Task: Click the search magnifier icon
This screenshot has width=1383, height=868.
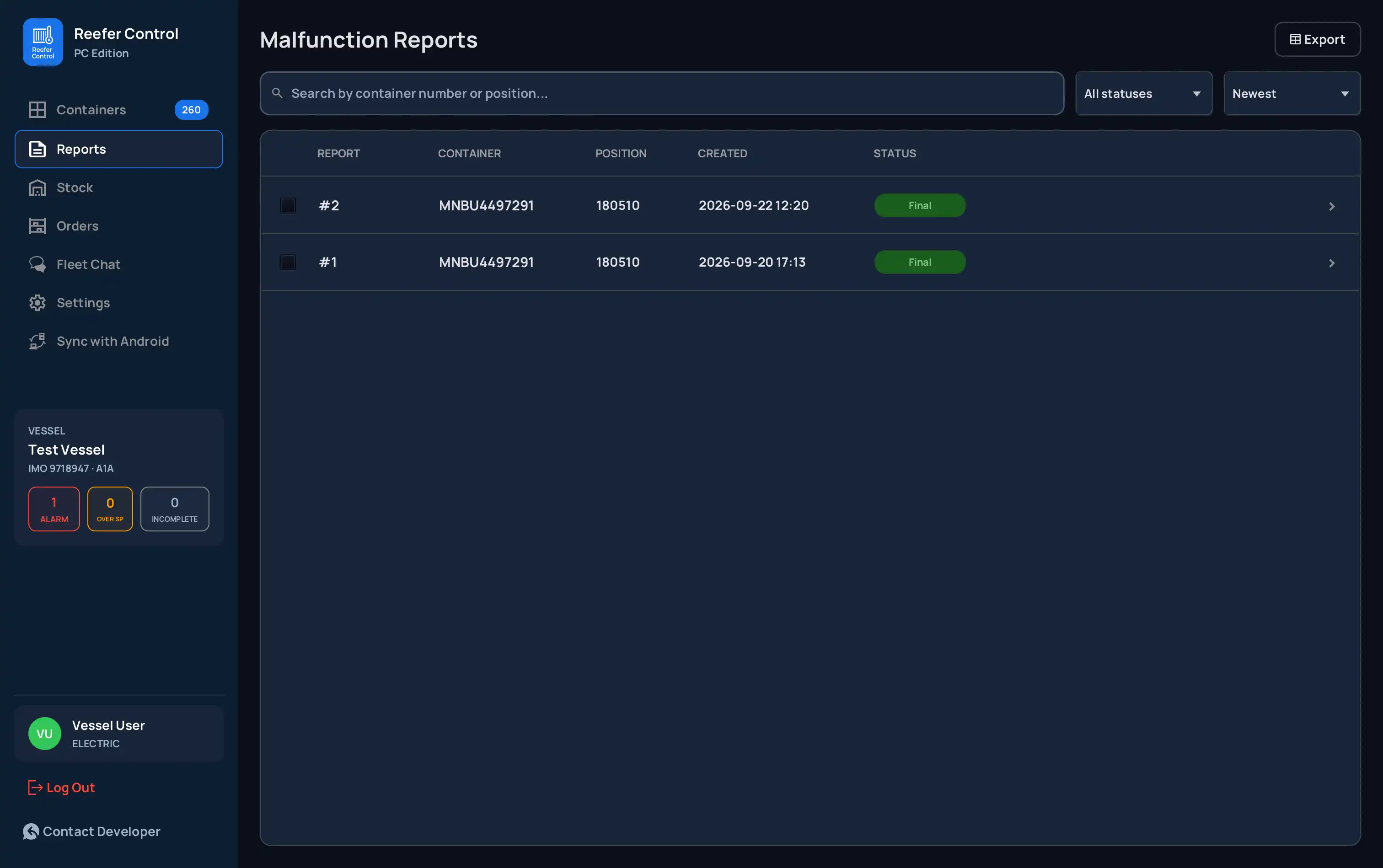Action: 277,93
